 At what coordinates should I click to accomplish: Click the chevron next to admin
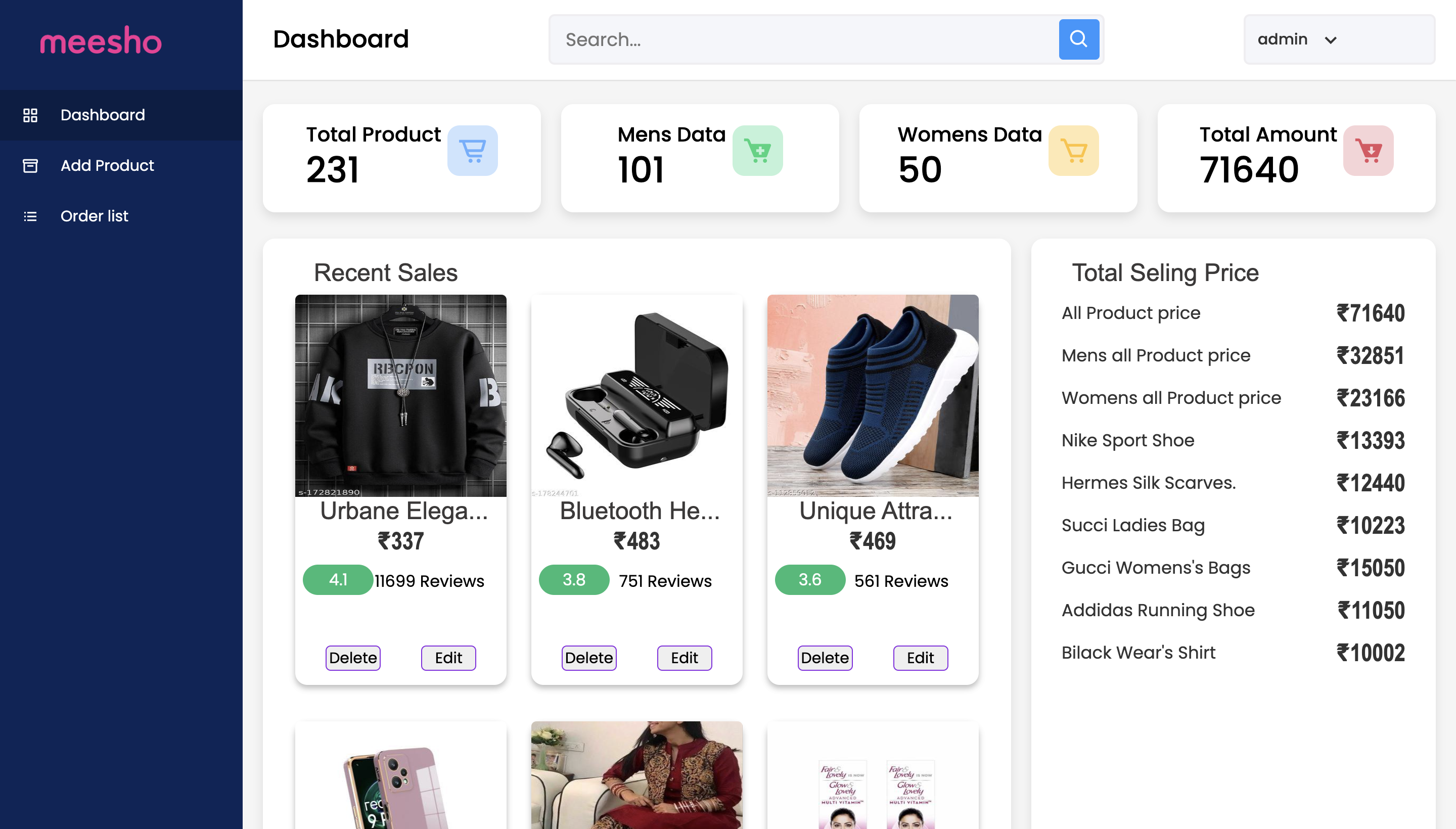coord(1330,40)
